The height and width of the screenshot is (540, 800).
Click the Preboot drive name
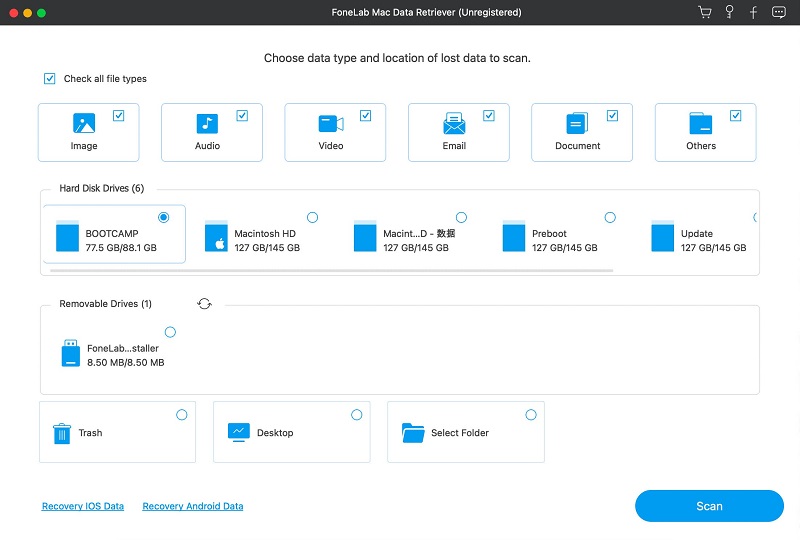tap(549, 233)
